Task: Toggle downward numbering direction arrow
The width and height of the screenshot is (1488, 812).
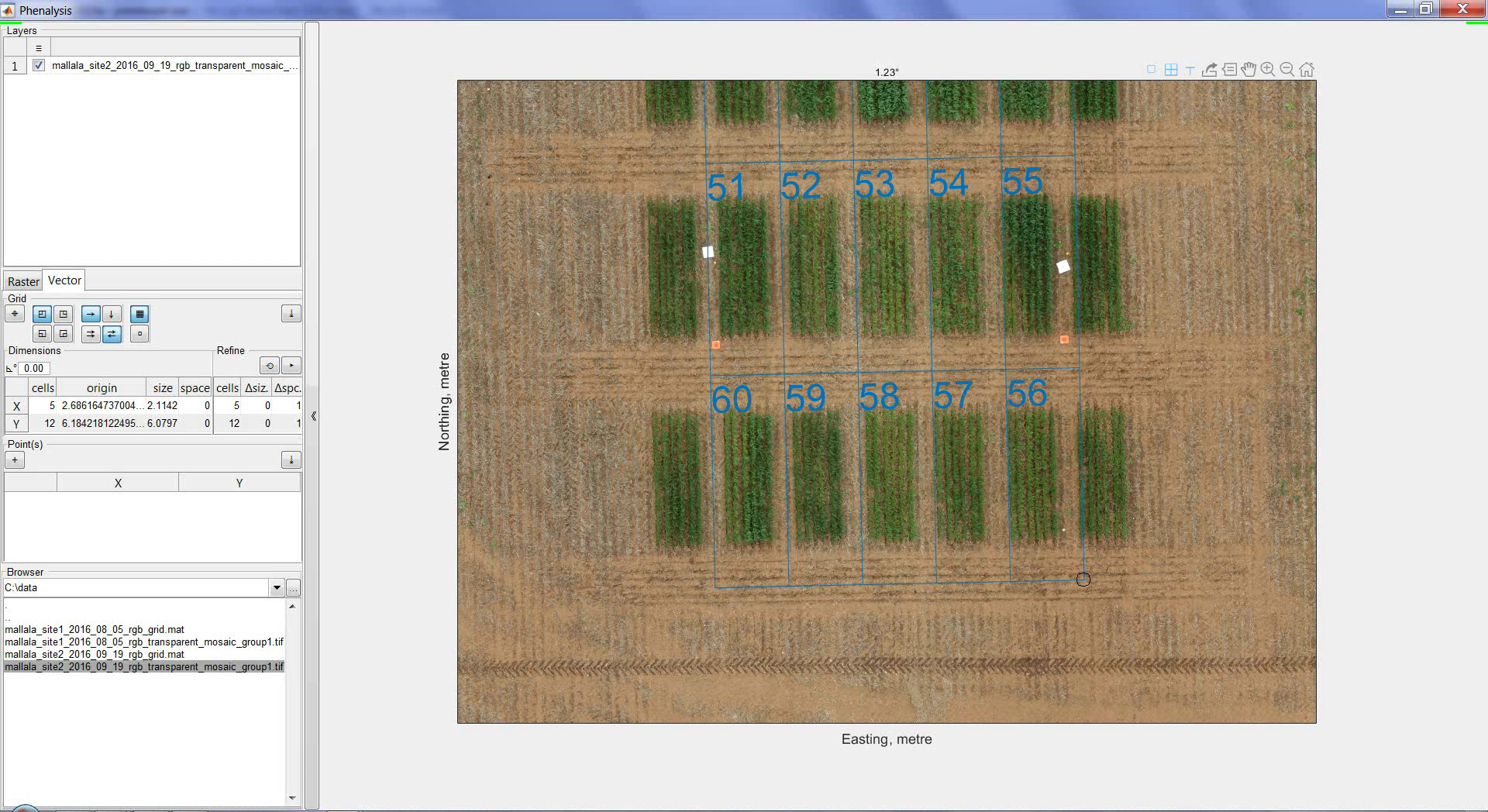Action: pyautogui.click(x=112, y=314)
